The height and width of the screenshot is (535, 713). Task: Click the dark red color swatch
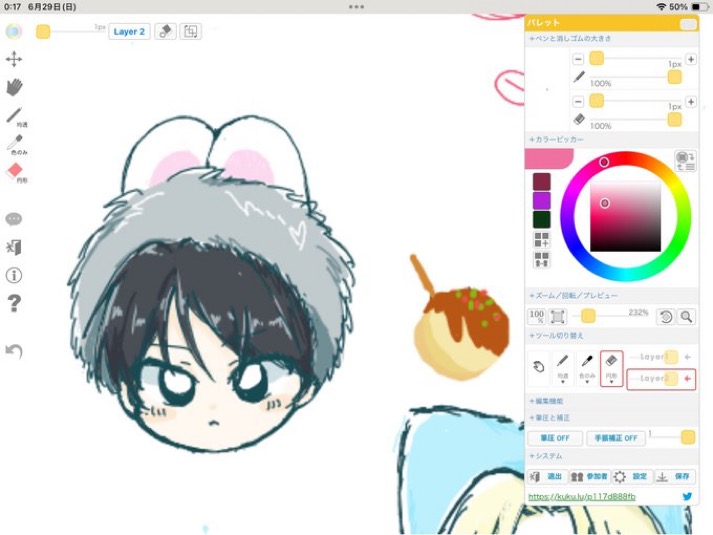(542, 181)
